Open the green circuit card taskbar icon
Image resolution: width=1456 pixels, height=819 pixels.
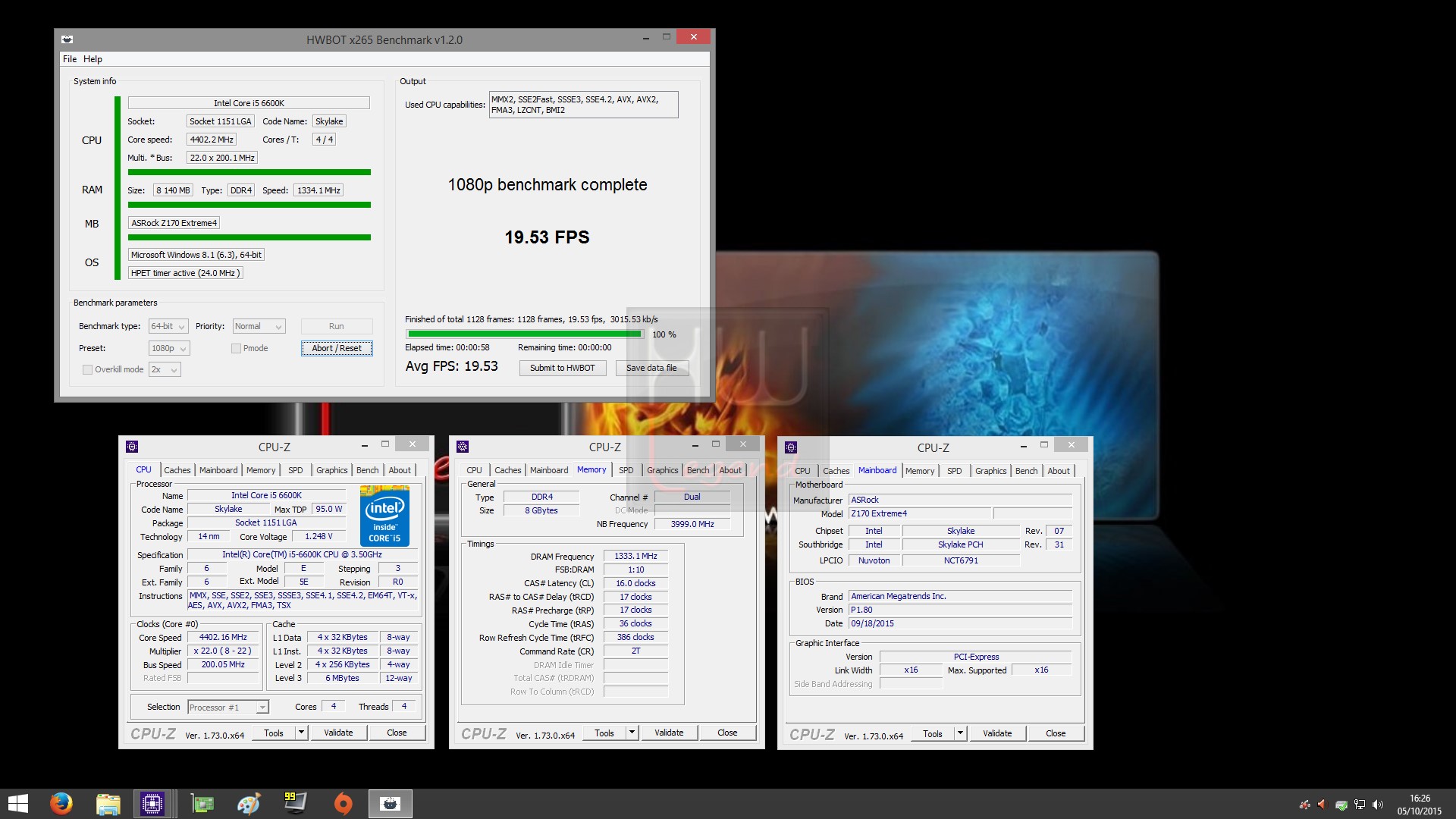[x=202, y=804]
